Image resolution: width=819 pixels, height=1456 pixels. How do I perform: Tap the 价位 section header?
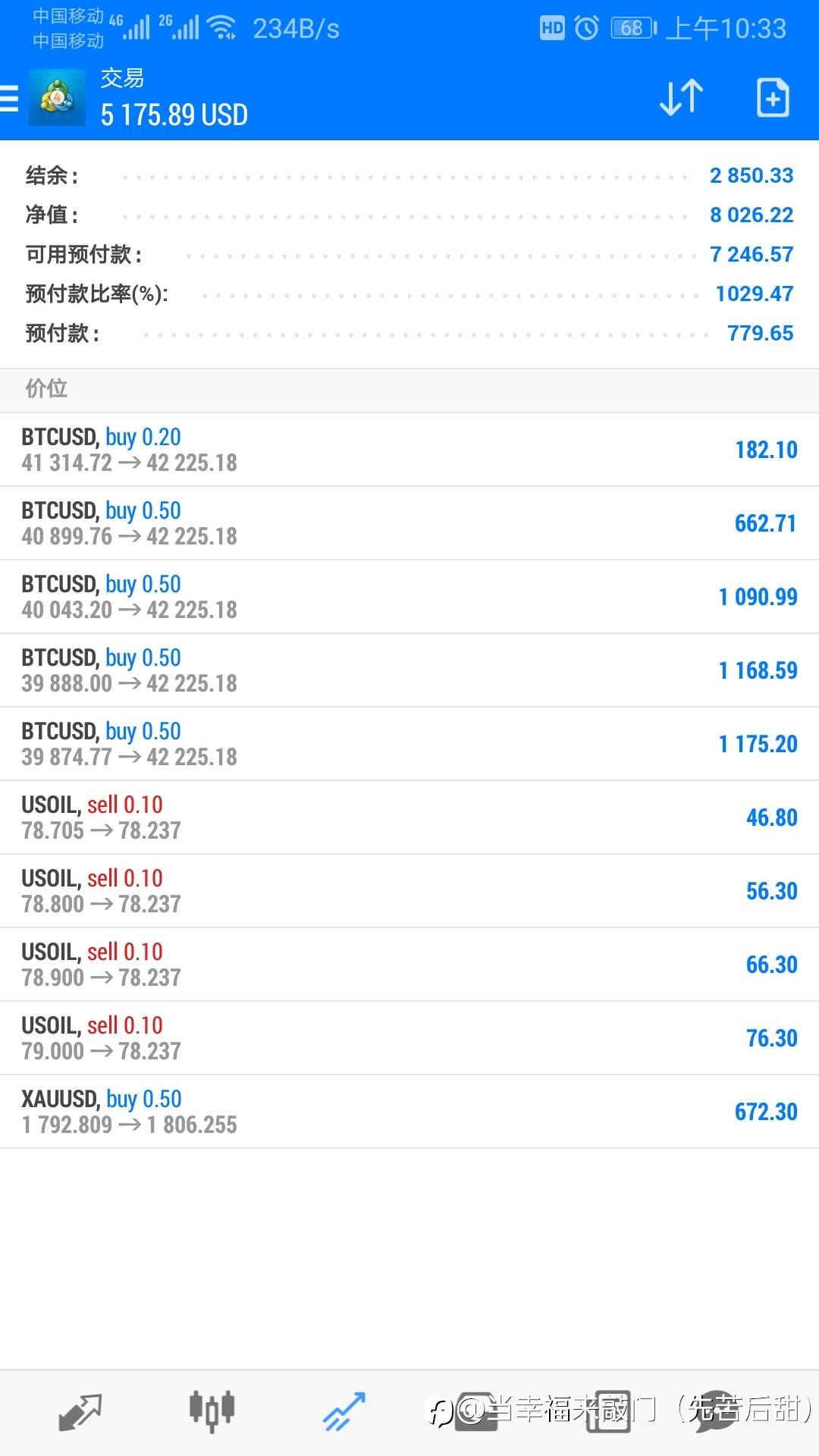[47, 389]
